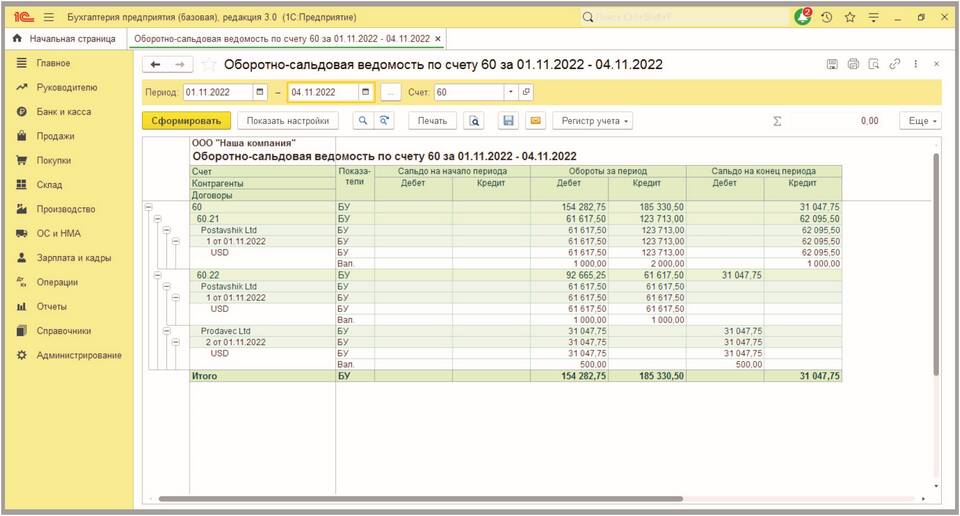Collapse the account 60.22 tree node
The height and width of the screenshot is (516, 960).
coord(158,274)
